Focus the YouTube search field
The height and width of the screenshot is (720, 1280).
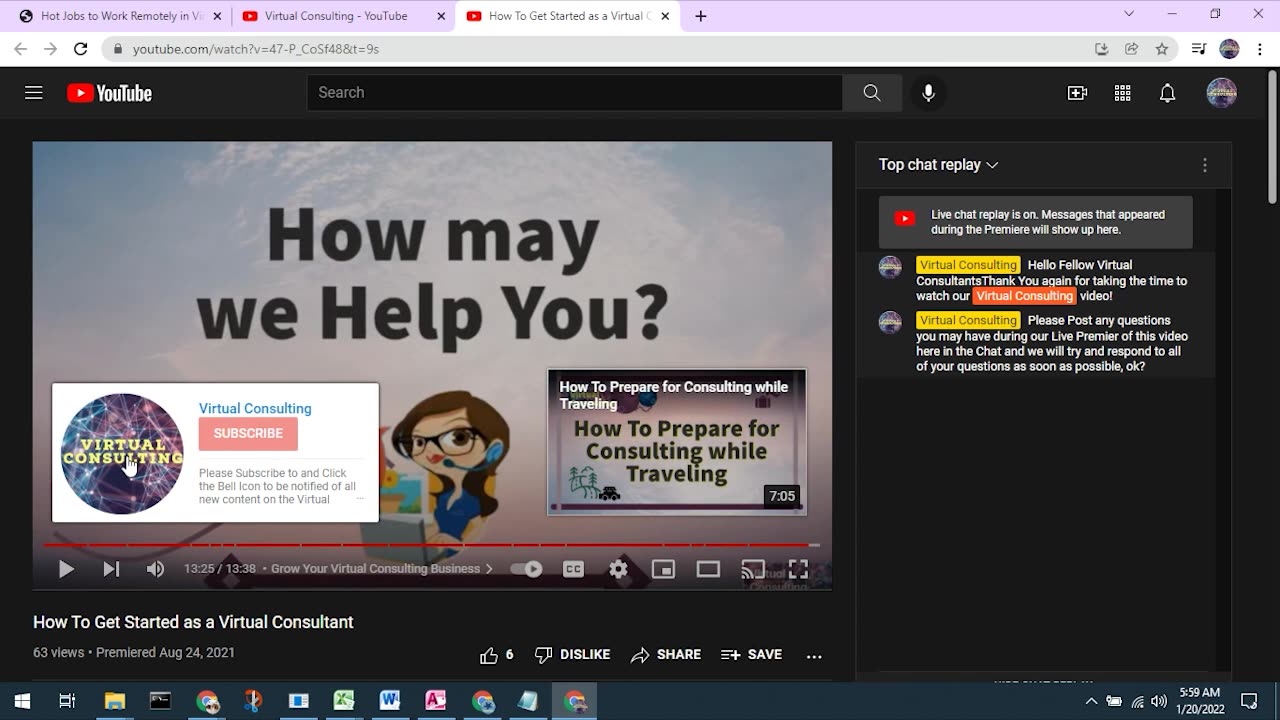click(x=575, y=93)
